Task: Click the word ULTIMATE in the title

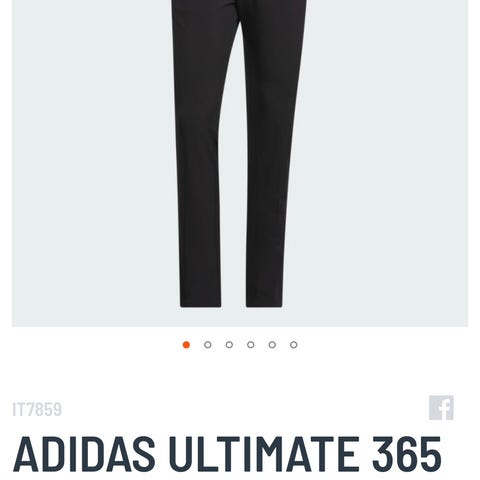Action: tap(264, 454)
